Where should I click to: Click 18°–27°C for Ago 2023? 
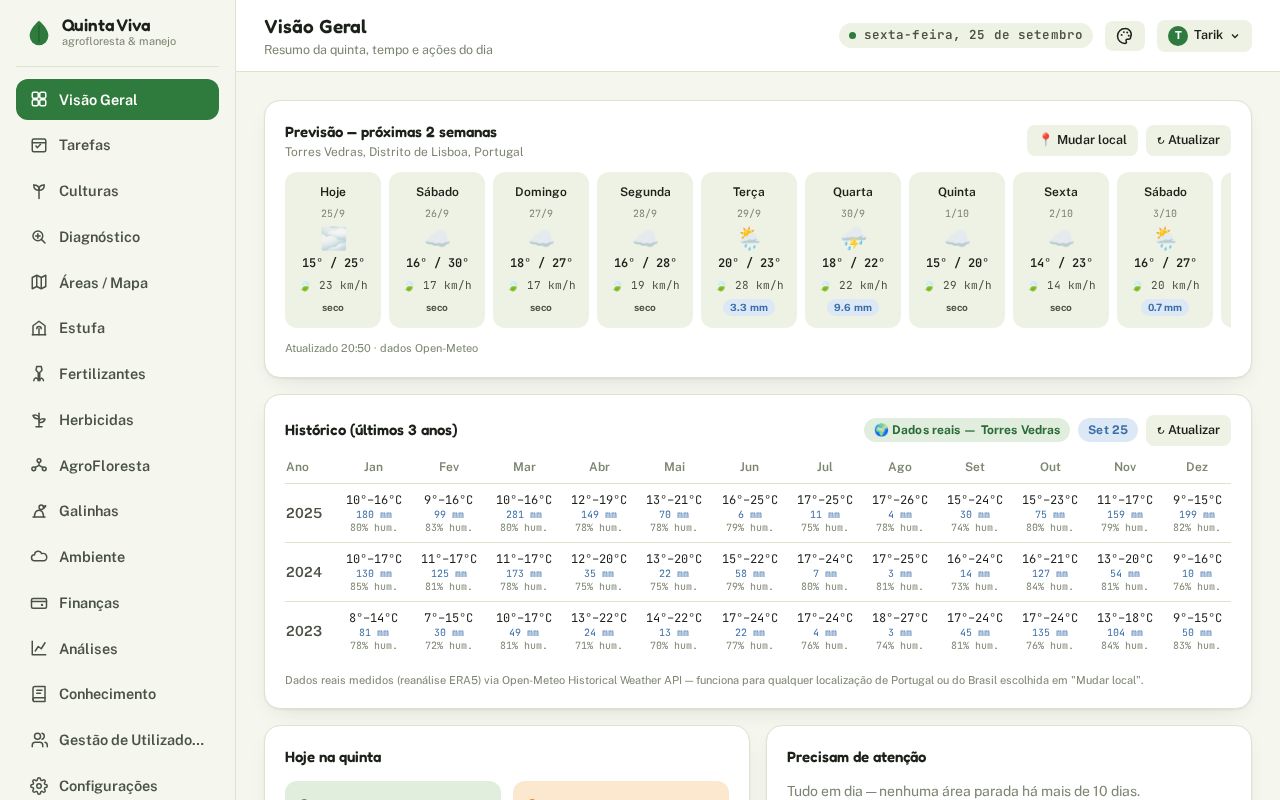pyautogui.click(x=900, y=618)
